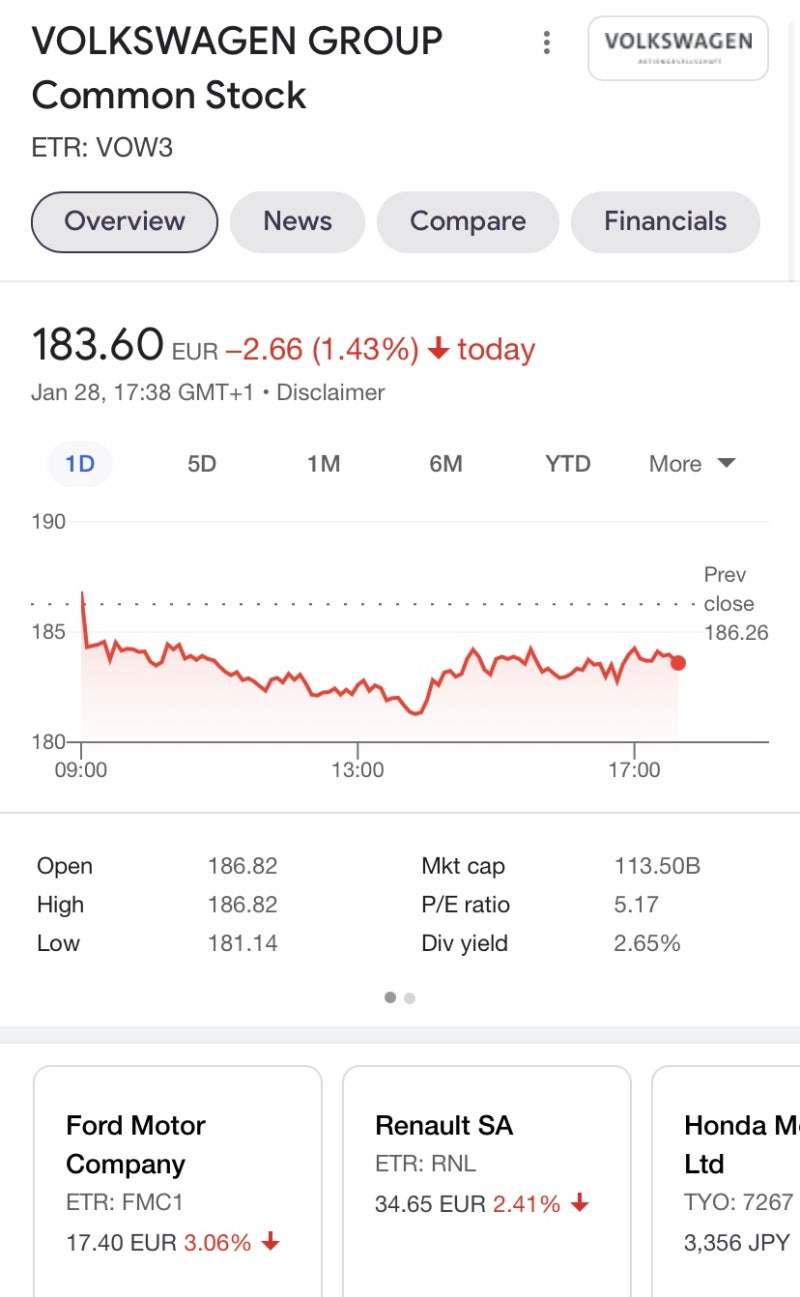Screen dimensions: 800x1297
Task: Go to second stats page dot
Action: point(410,998)
